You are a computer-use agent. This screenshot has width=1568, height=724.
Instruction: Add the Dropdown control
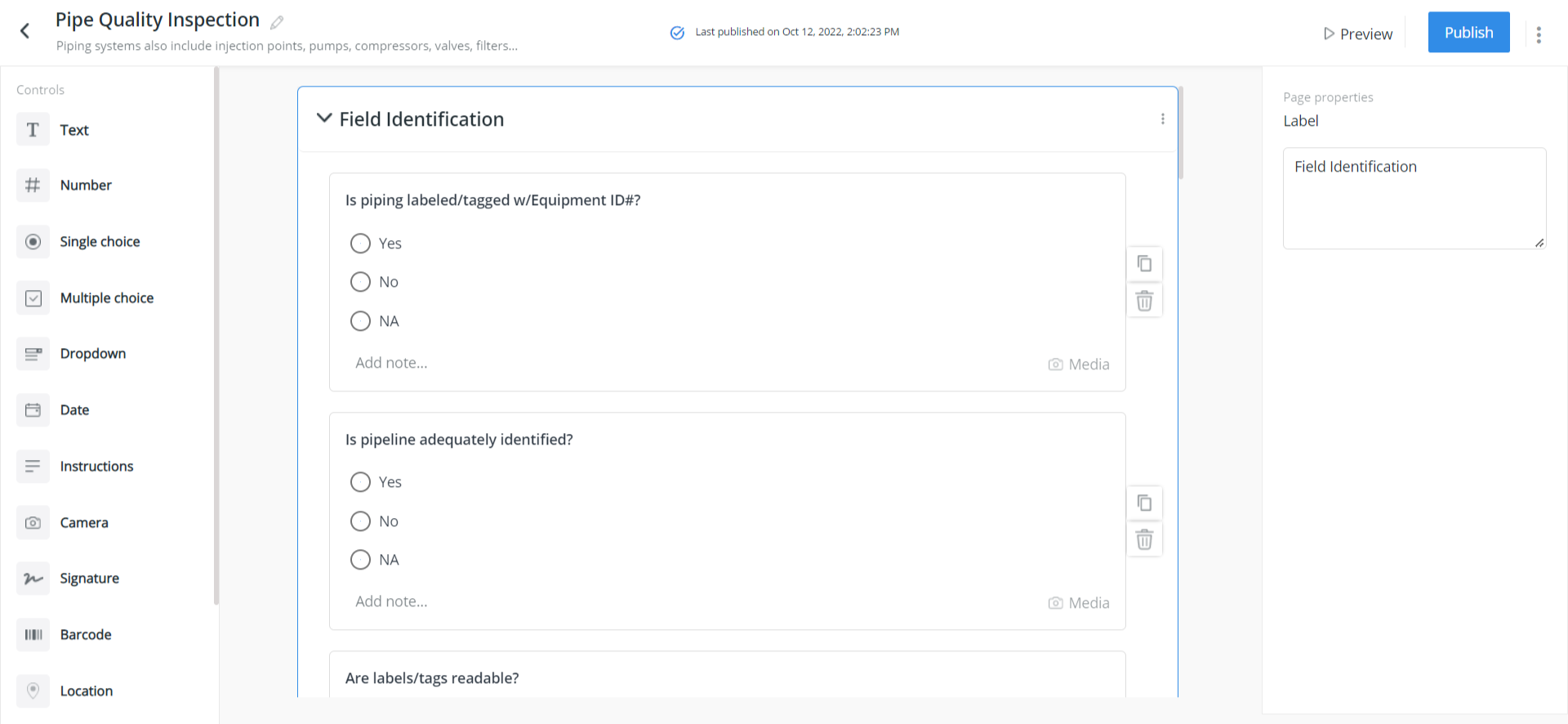click(92, 354)
